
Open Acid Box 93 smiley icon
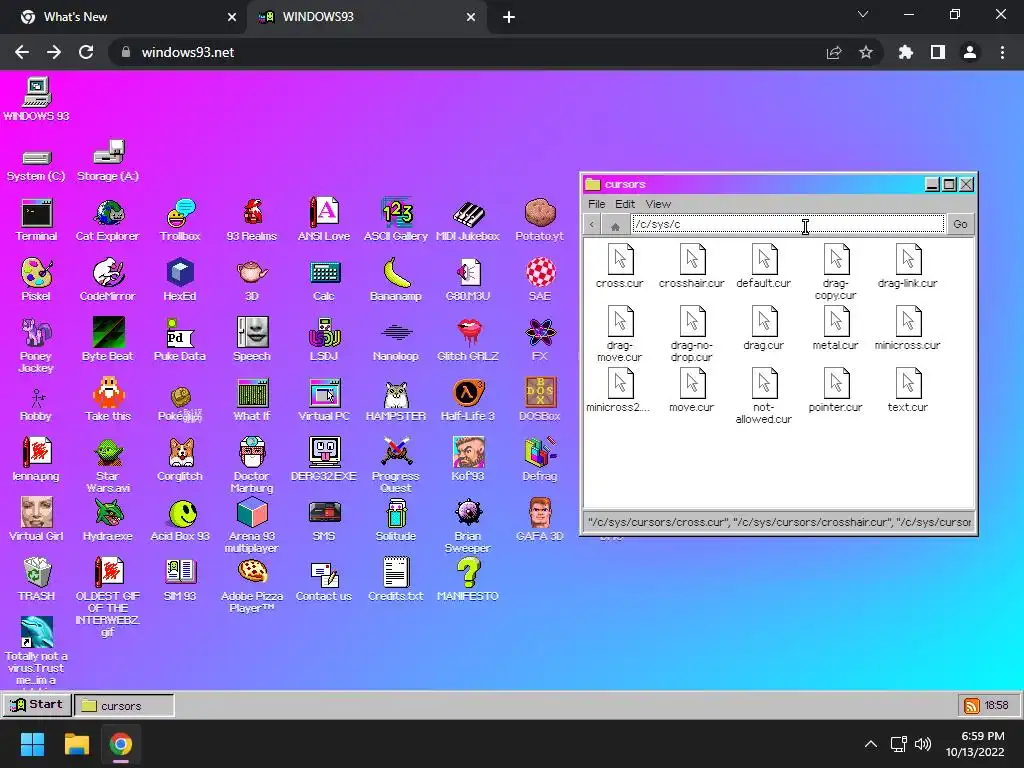180,520
